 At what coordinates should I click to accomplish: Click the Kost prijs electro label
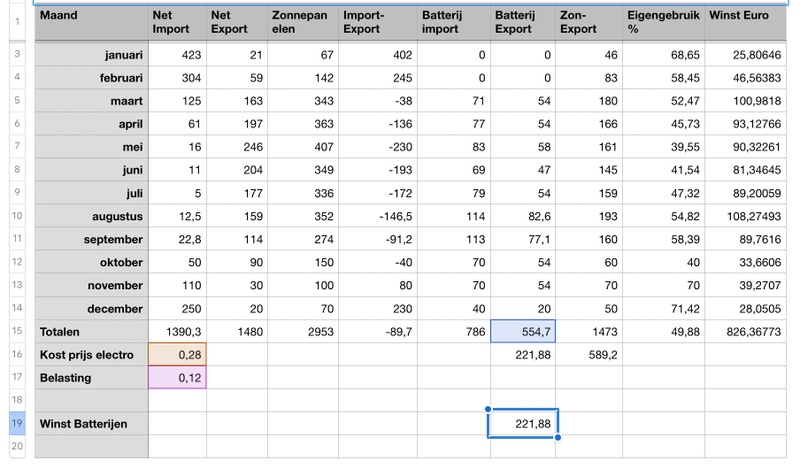[90, 354]
